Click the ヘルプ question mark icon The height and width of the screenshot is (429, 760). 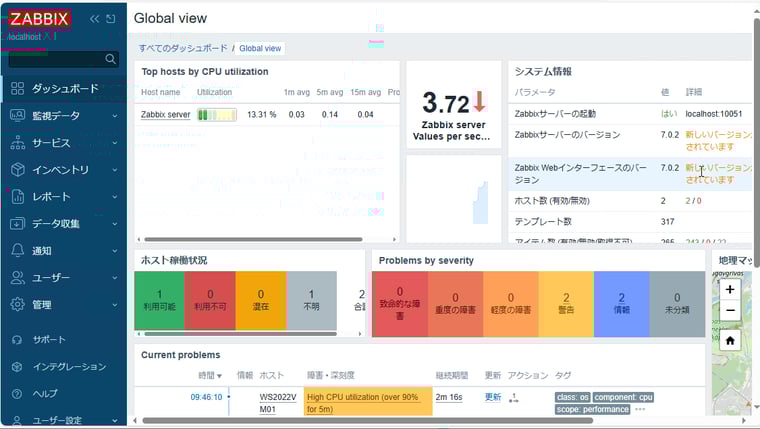point(17,394)
